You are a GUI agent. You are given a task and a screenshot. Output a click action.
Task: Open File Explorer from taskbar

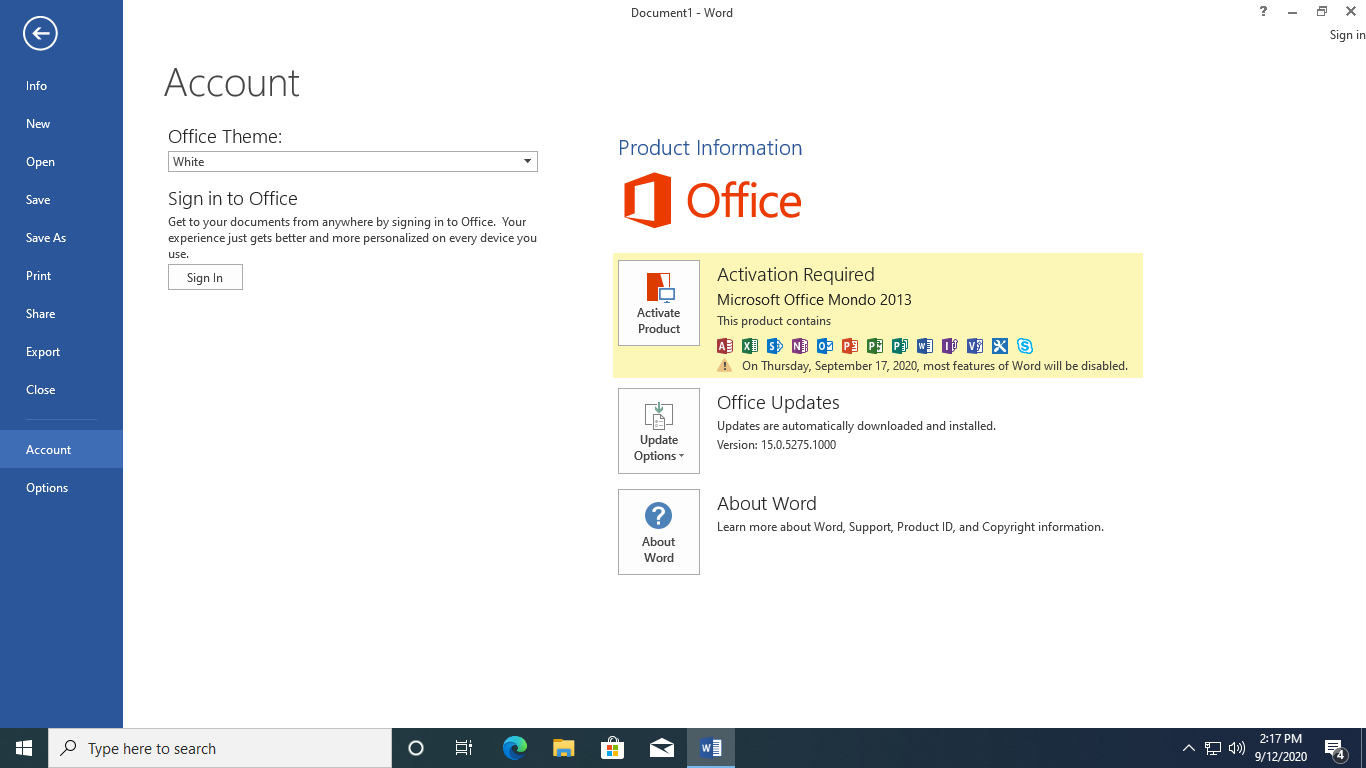(x=563, y=748)
